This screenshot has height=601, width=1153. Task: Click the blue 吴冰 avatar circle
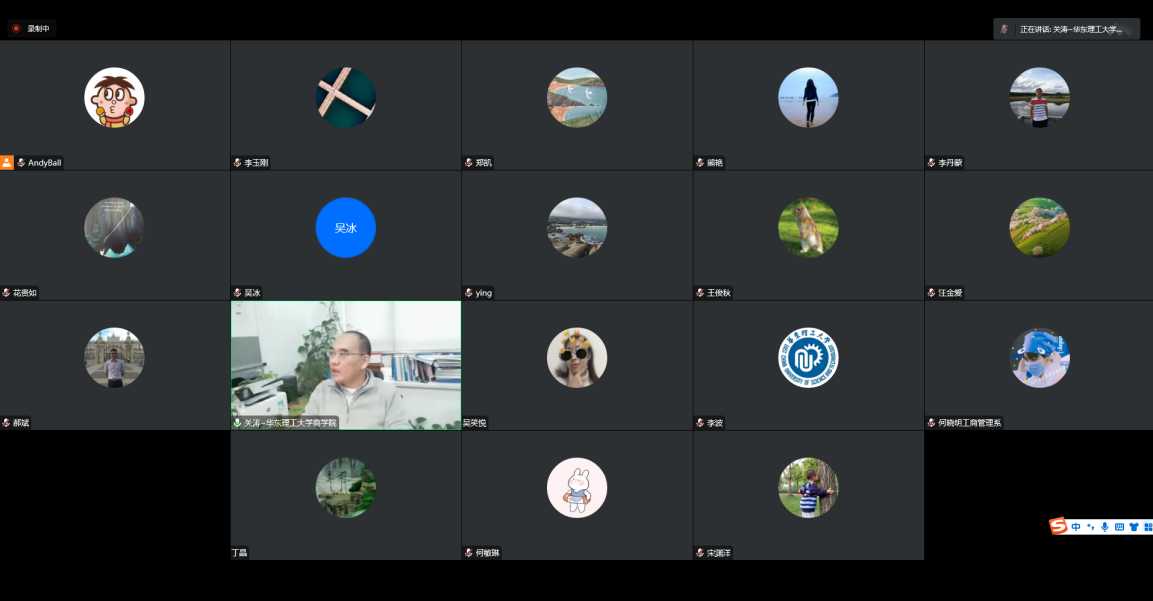click(x=345, y=228)
